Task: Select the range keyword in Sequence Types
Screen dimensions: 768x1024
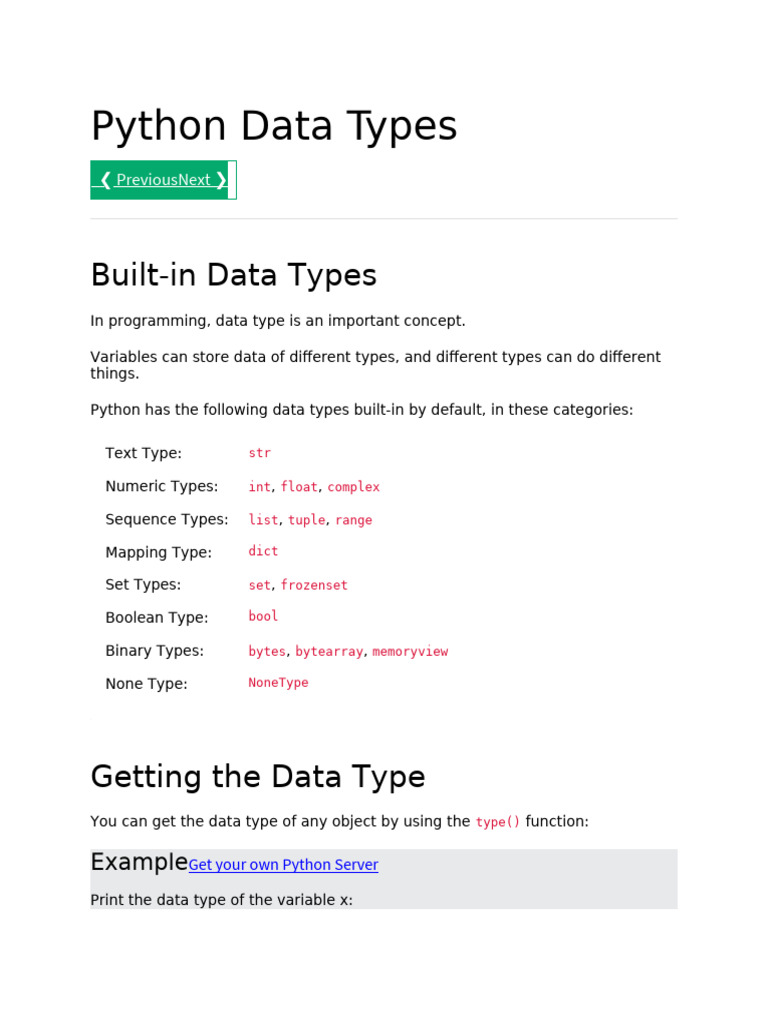Action: (x=353, y=520)
